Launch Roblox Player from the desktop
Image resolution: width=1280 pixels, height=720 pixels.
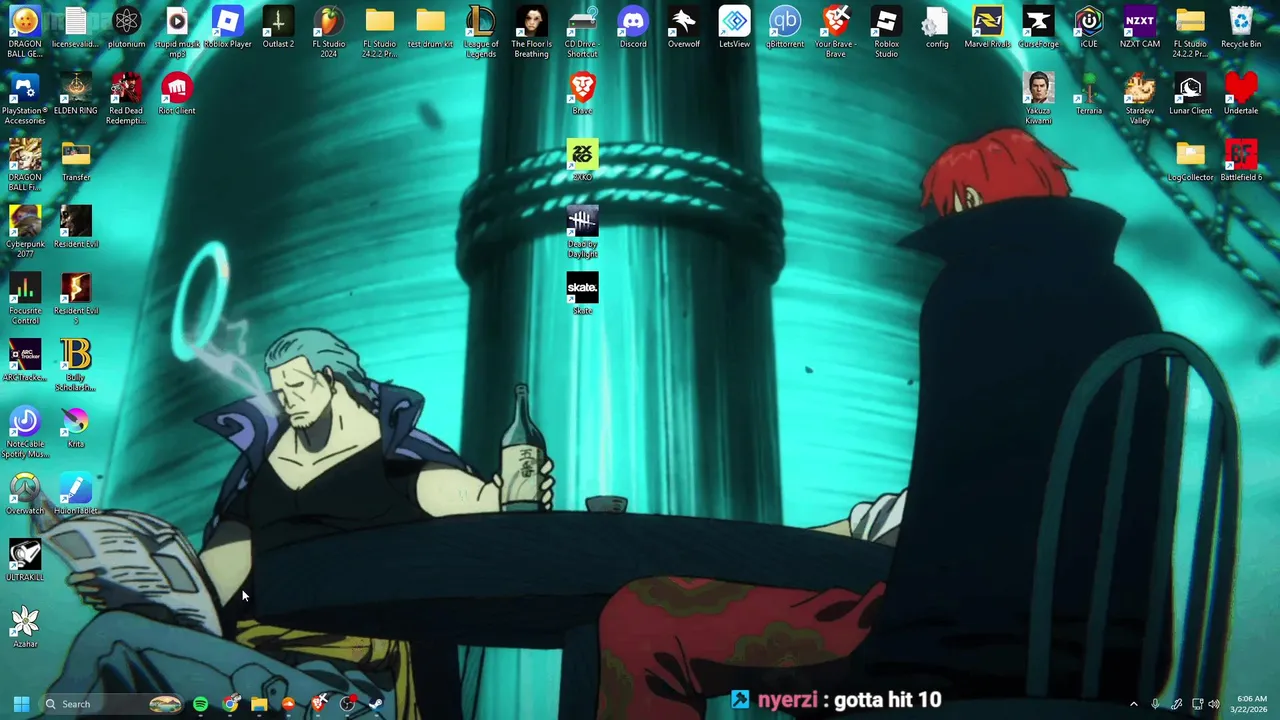227,28
